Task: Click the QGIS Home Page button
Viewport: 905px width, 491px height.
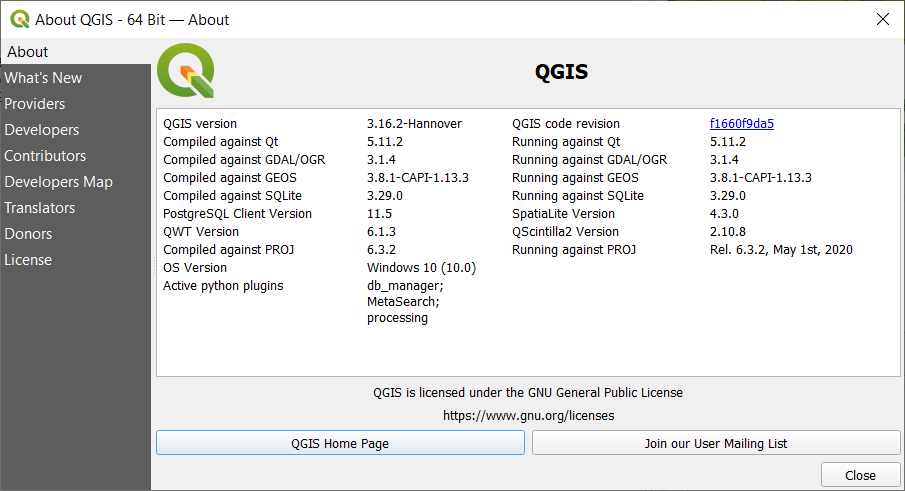Action: [340, 443]
